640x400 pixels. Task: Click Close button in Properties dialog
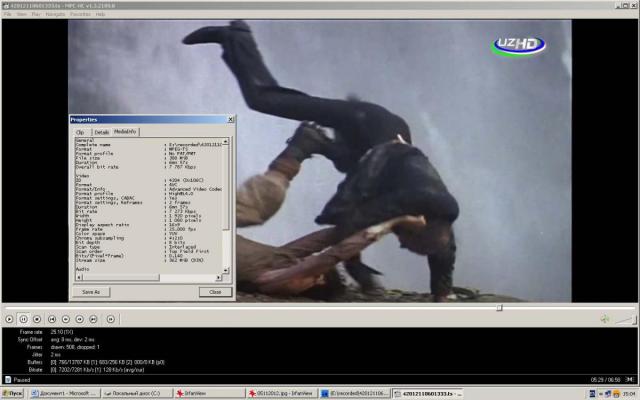pyautogui.click(x=213, y=292)
